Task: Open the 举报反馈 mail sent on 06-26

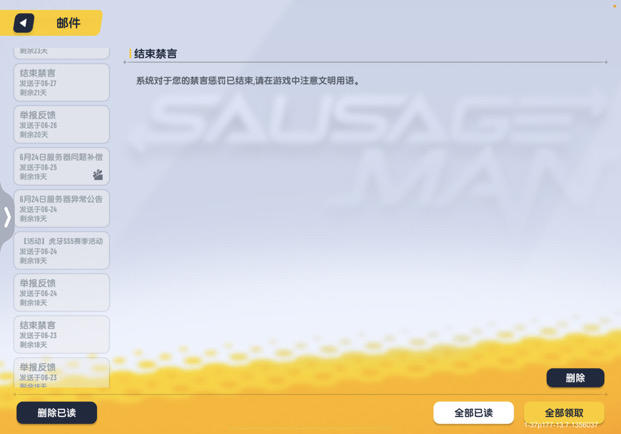Action: (61, 125)
